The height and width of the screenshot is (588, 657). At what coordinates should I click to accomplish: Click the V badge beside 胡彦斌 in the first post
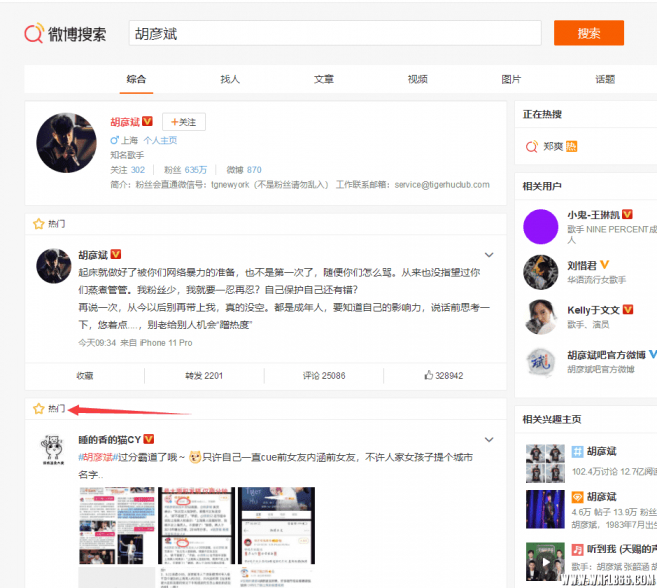click(116, 254)
